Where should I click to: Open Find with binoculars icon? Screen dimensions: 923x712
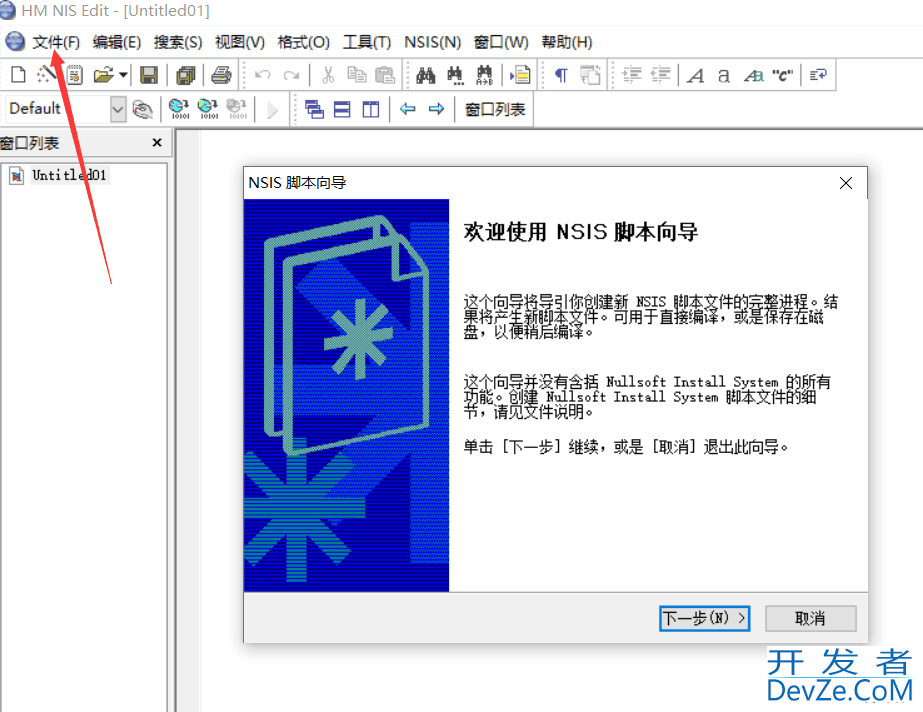click(426, 75)
